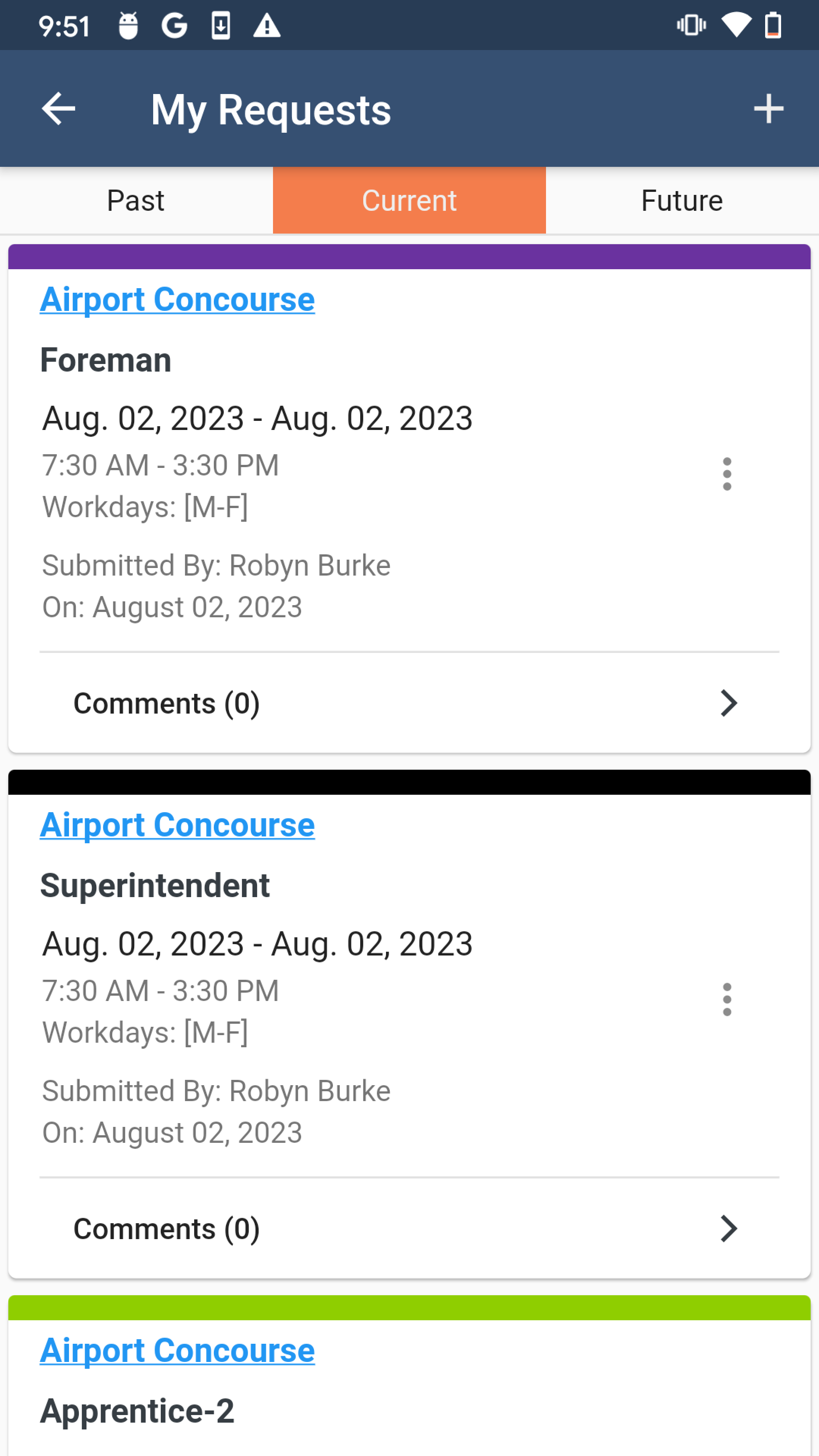Viewport: 819px width, 1456px height.
Task: Tap the Apprentice-2 request title
Action: click(x=137, y=1411)
